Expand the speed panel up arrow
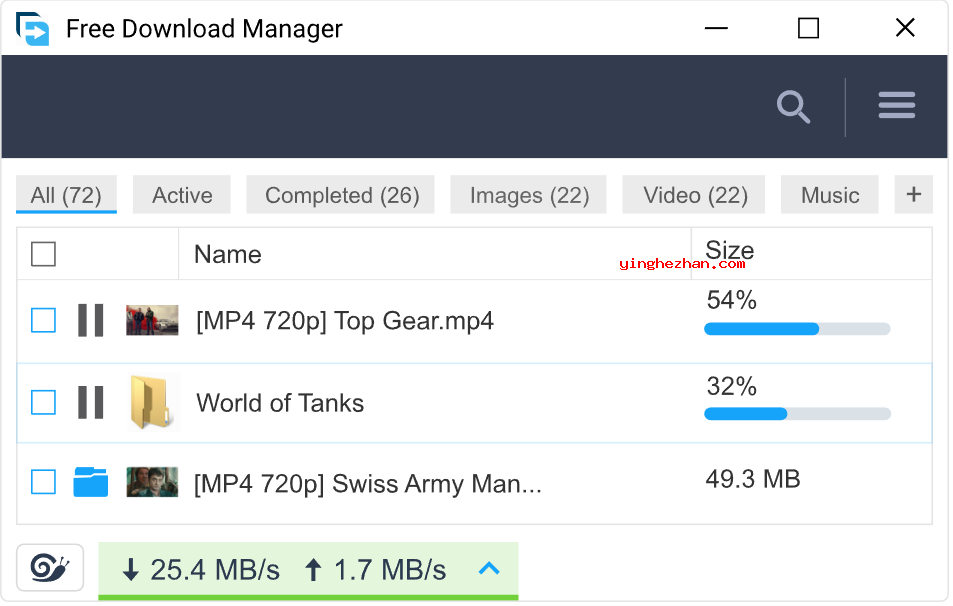The height and width of the screenshot is (606, 953). [489, 569]
